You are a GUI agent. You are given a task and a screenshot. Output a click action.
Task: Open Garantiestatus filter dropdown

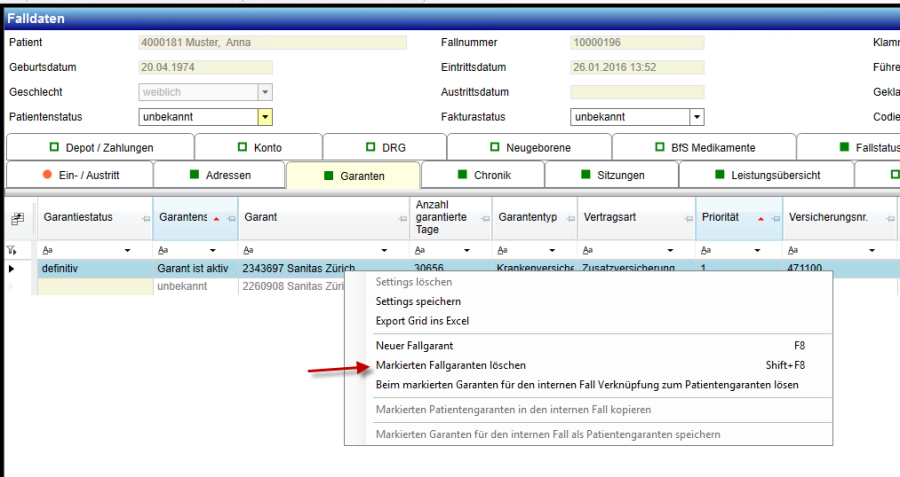(127, 250)
